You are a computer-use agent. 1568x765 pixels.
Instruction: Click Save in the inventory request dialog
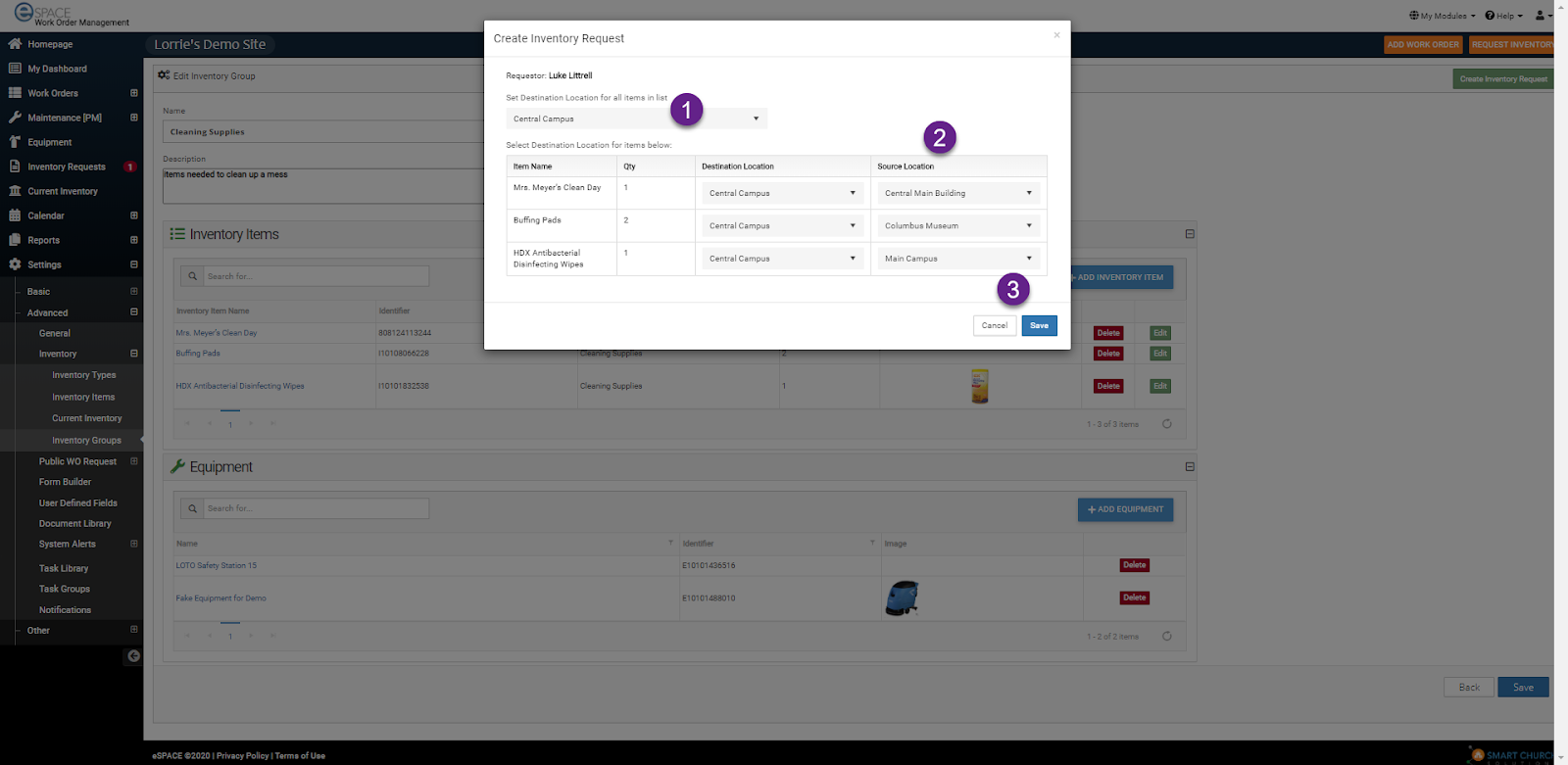(x=1039, y=325)
